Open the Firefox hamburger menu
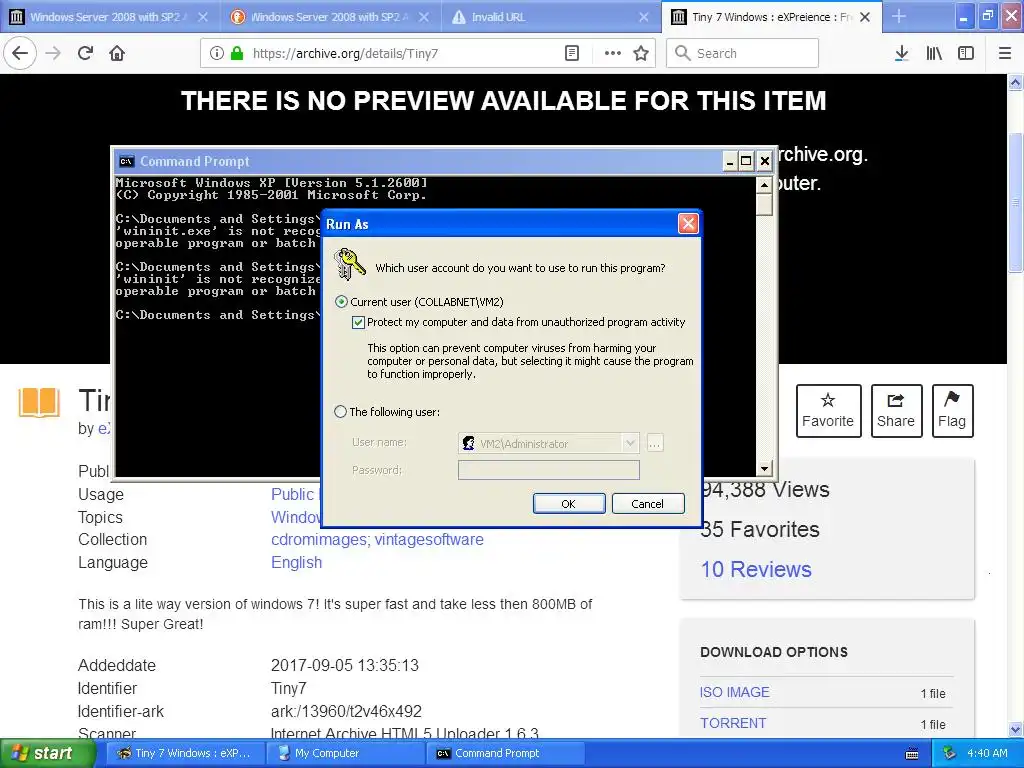1024x768 pixels. tap(1004, 53)
